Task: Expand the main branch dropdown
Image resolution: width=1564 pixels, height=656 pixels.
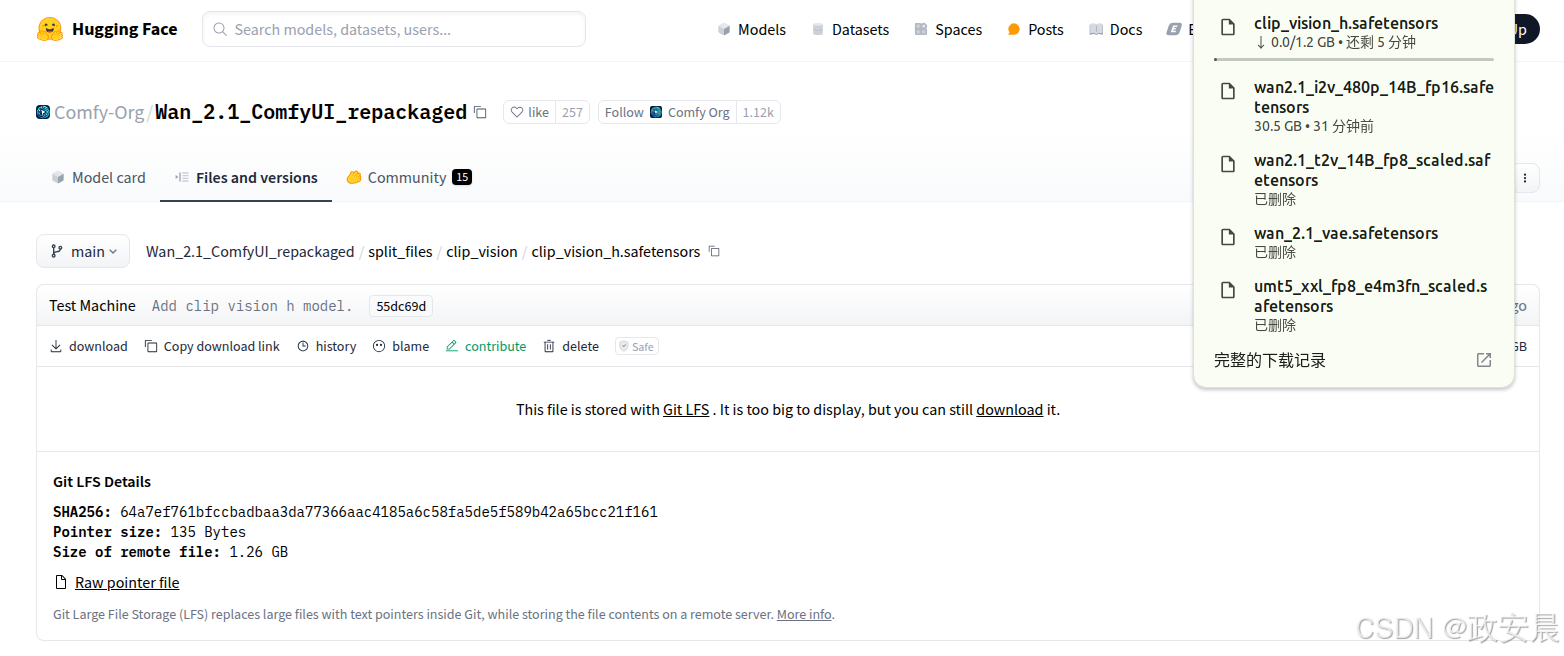Action: tap(83, 251)
